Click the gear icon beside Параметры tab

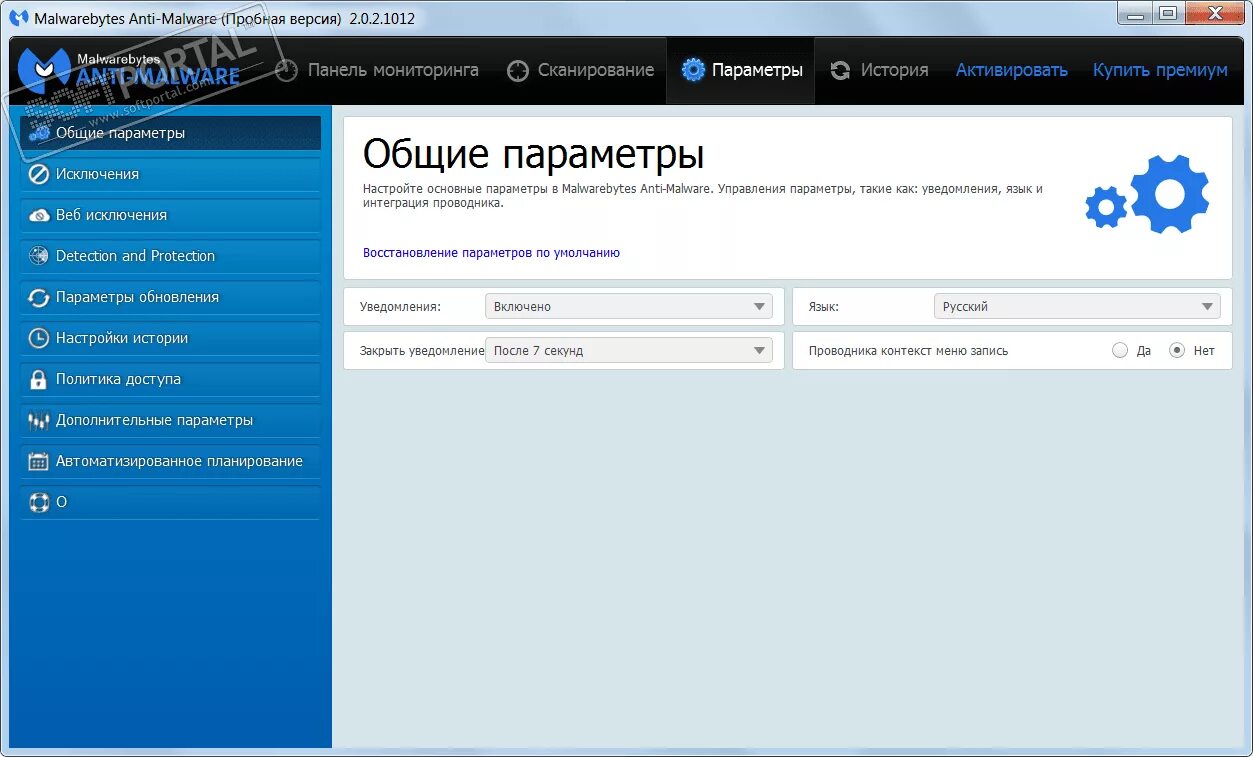pyautogui.click(x=693, y=70)
